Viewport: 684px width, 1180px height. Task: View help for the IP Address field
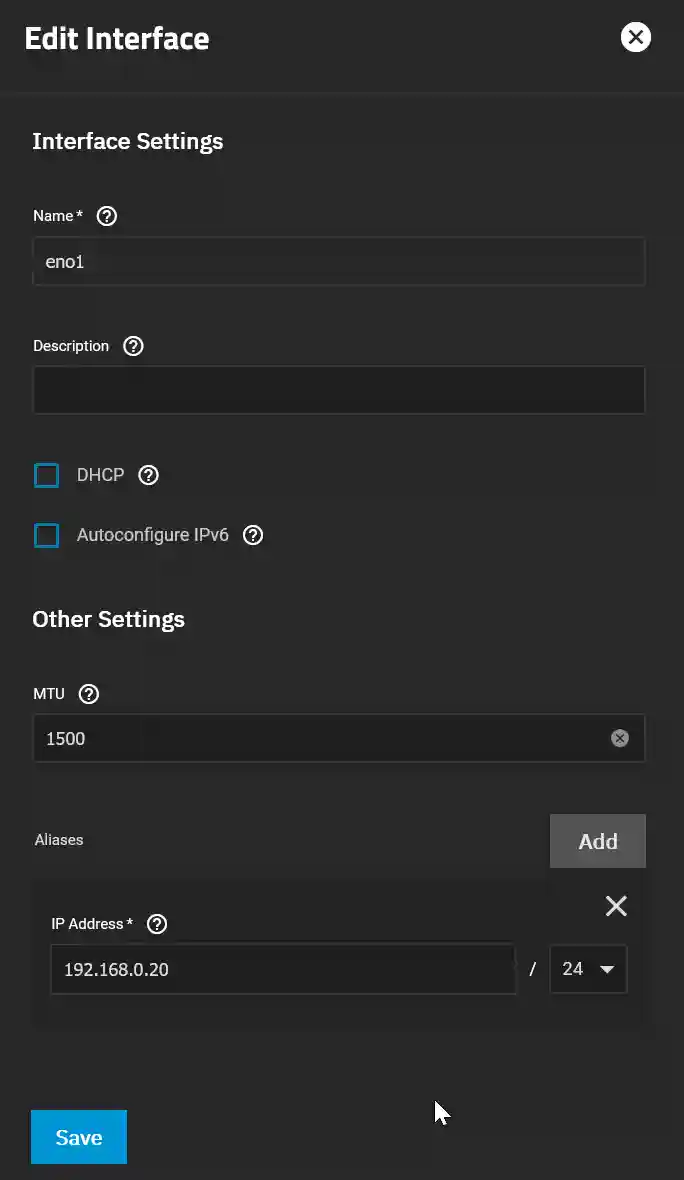[x=156, y=923]
